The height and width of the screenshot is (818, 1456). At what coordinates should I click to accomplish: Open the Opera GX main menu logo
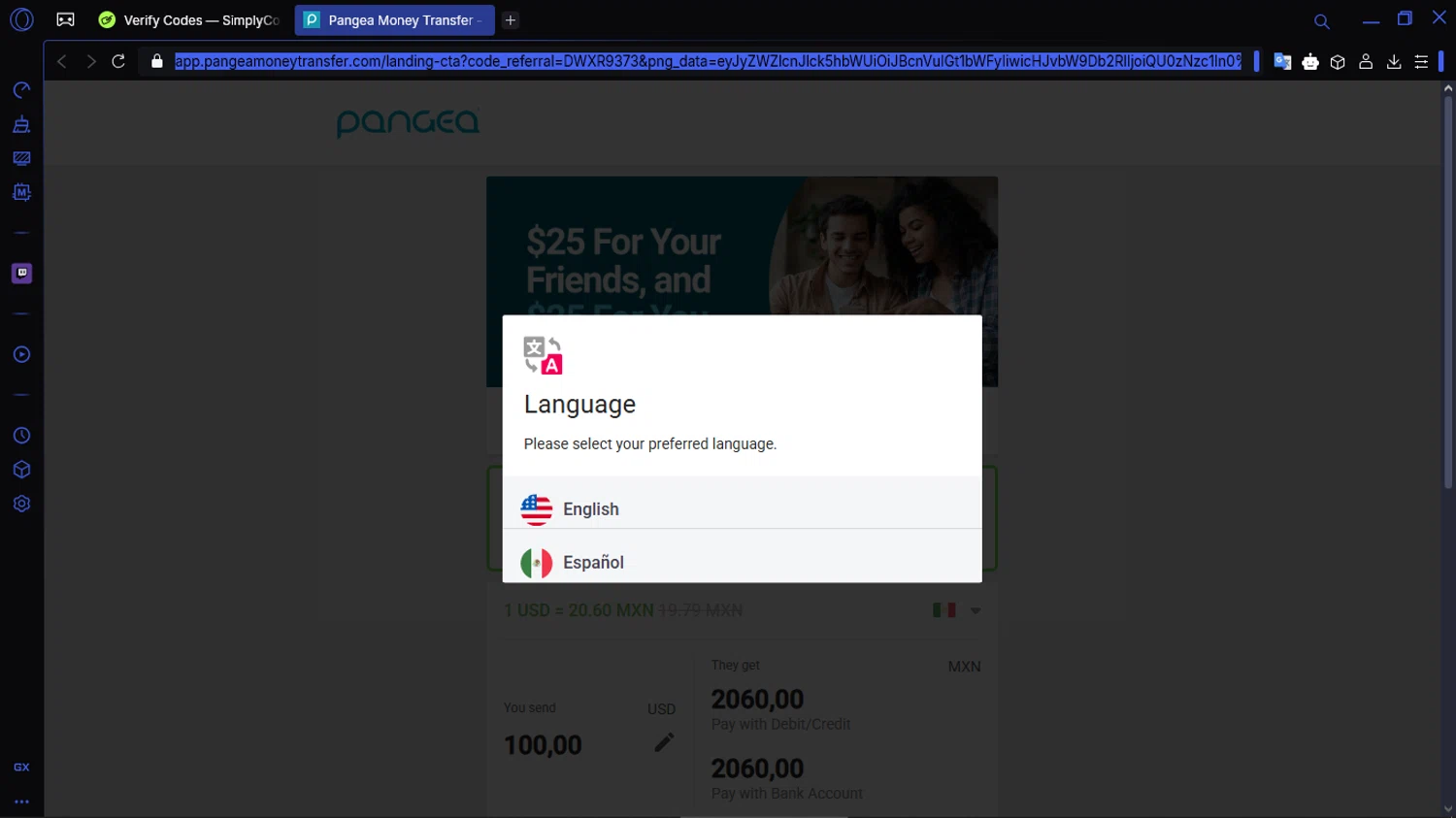(21, 19)
